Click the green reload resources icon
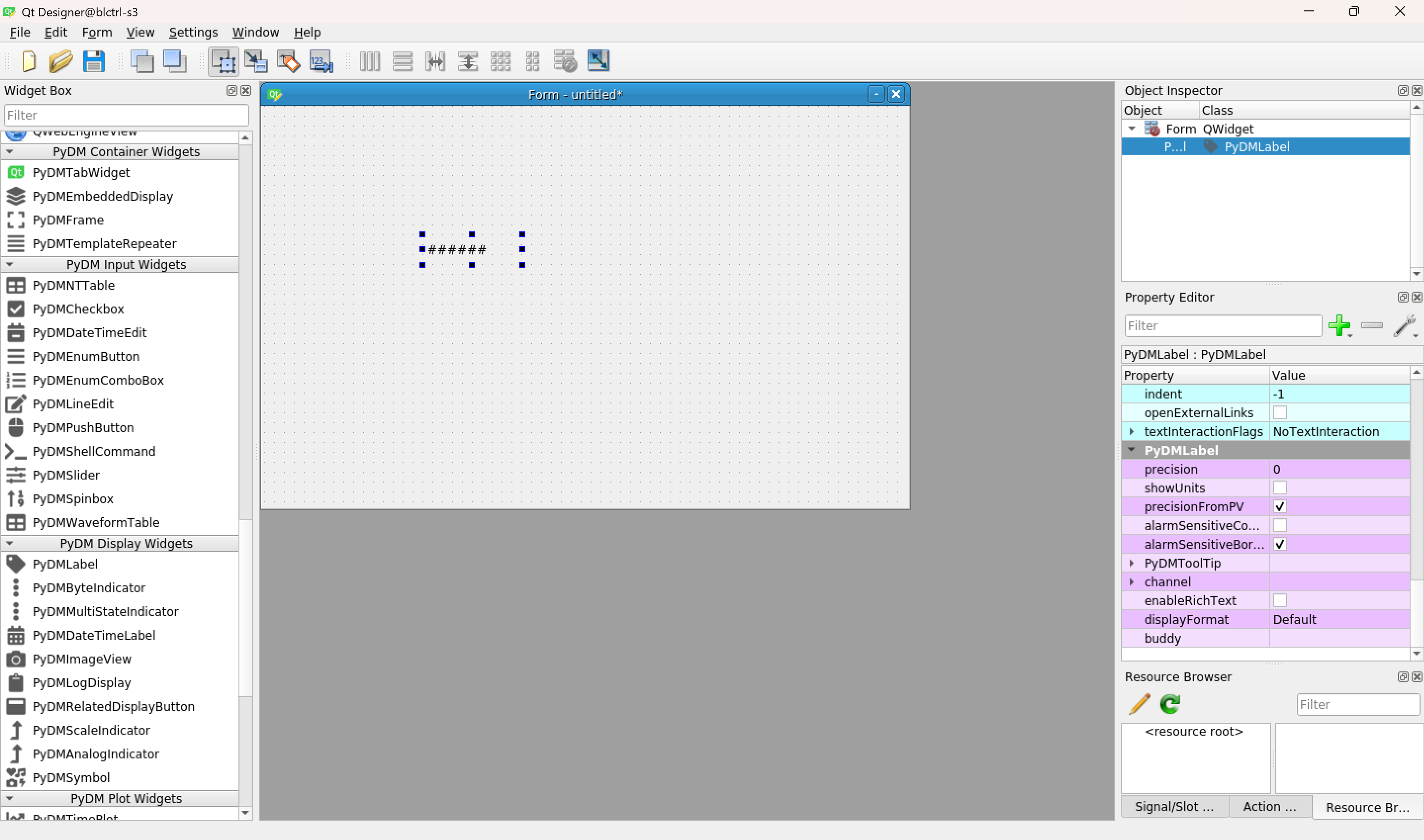 click(x=1170, y=704)
